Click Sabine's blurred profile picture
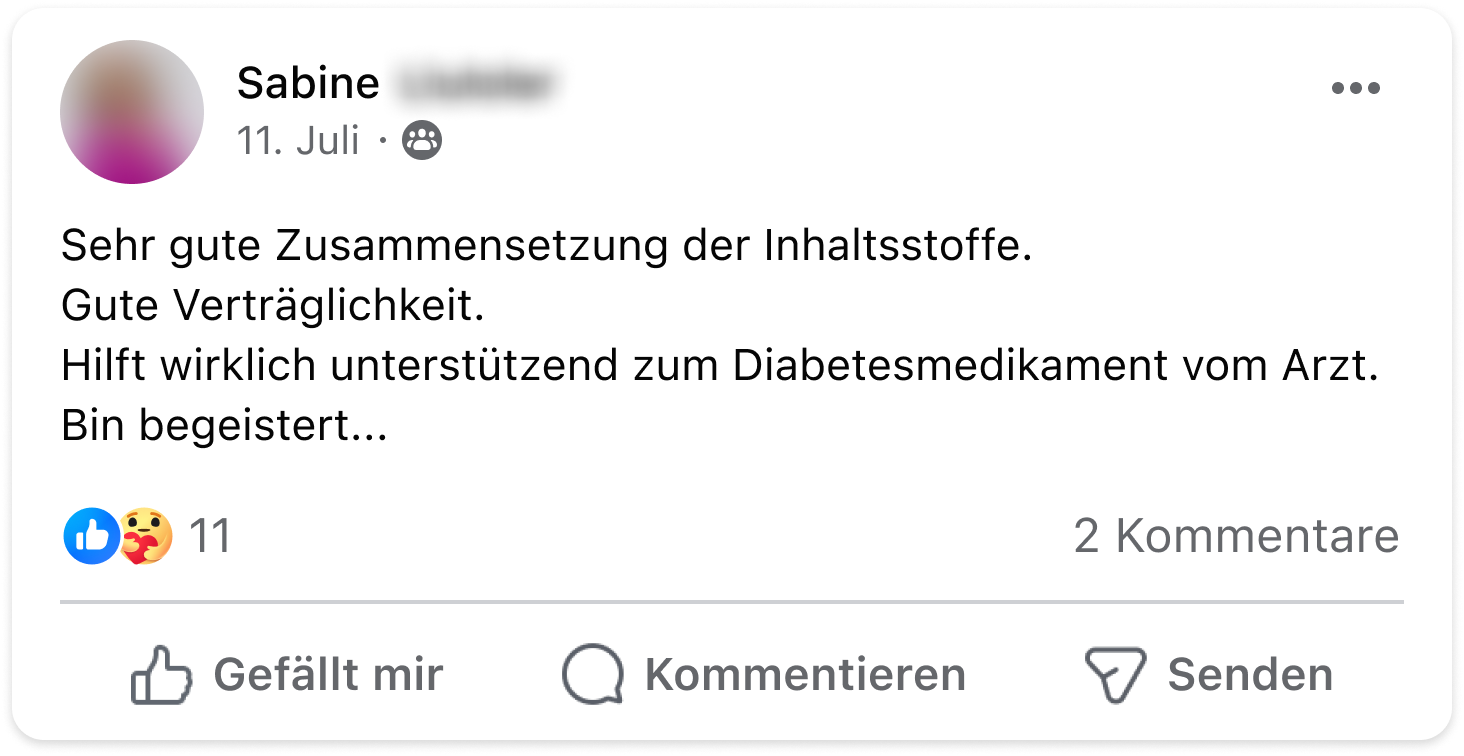 click(x=132, y=112)
